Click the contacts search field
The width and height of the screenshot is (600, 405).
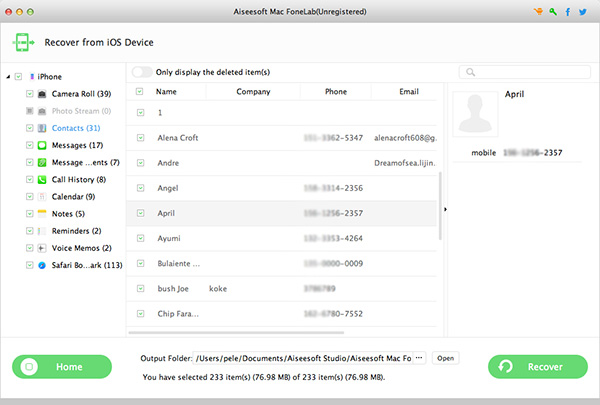point(525,72)
